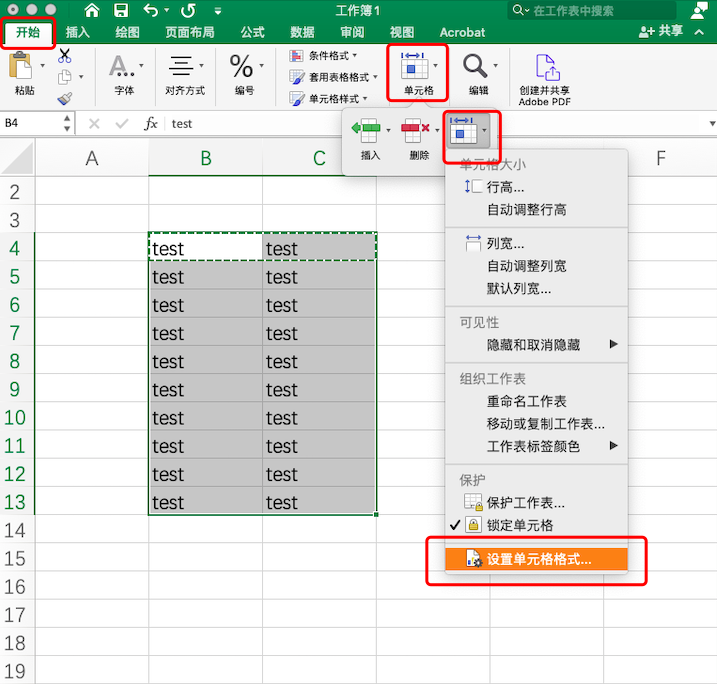Click the search field 在工作表中搜索
The height and width of the screenshot is (684, 717).
click(592, 10)
